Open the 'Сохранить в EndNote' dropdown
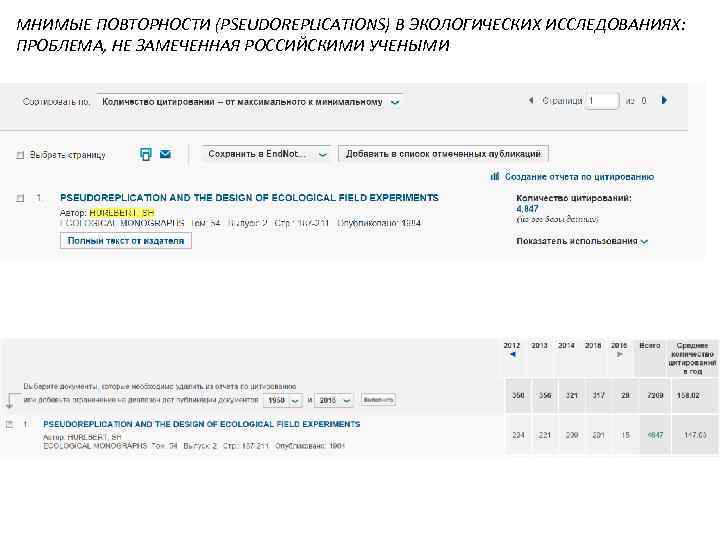This screenshot has height=540, width=720. (x=267, y=154)
